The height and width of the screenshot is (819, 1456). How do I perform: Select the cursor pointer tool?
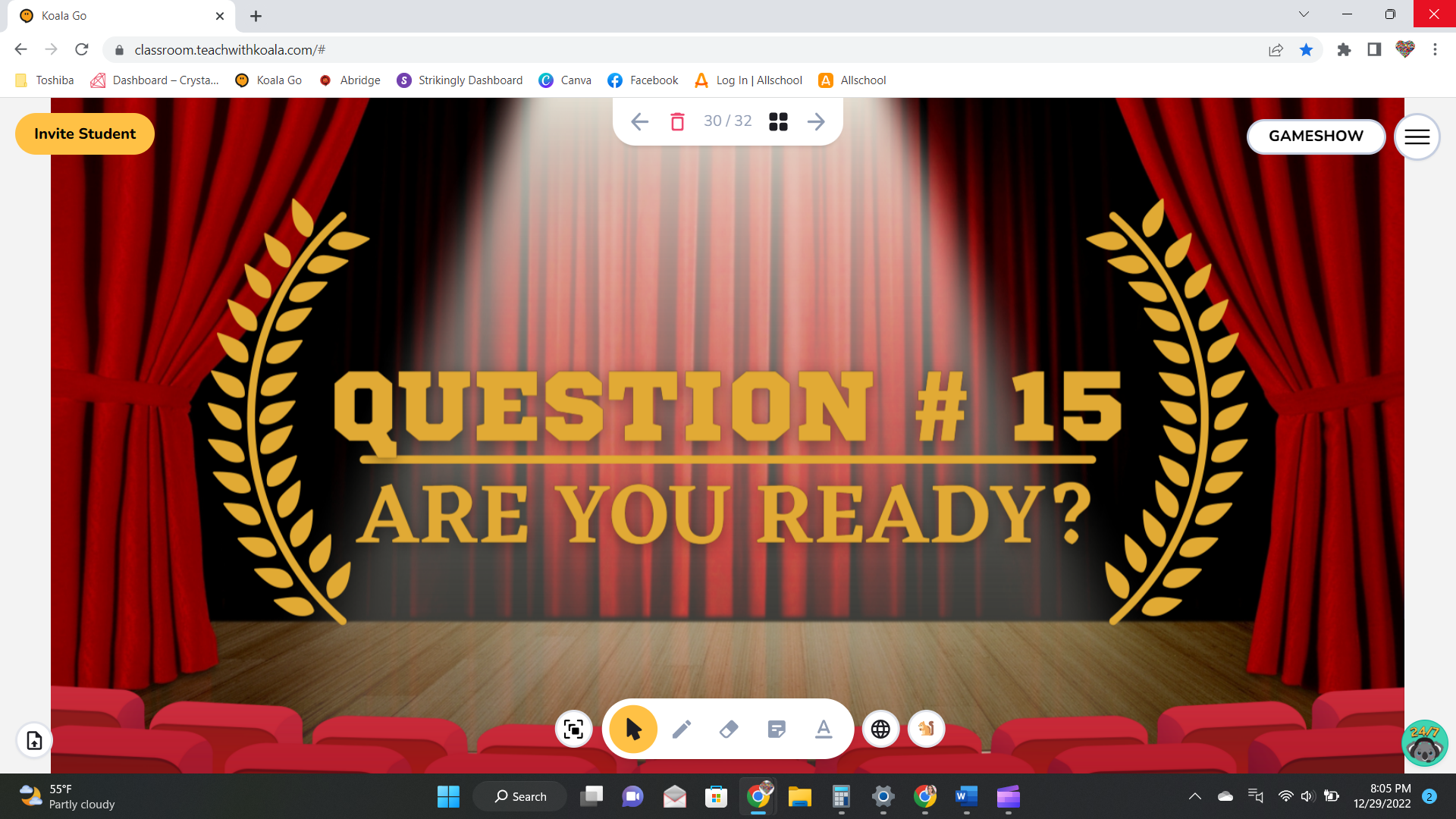pyautogui.click(x=633, y=729)
